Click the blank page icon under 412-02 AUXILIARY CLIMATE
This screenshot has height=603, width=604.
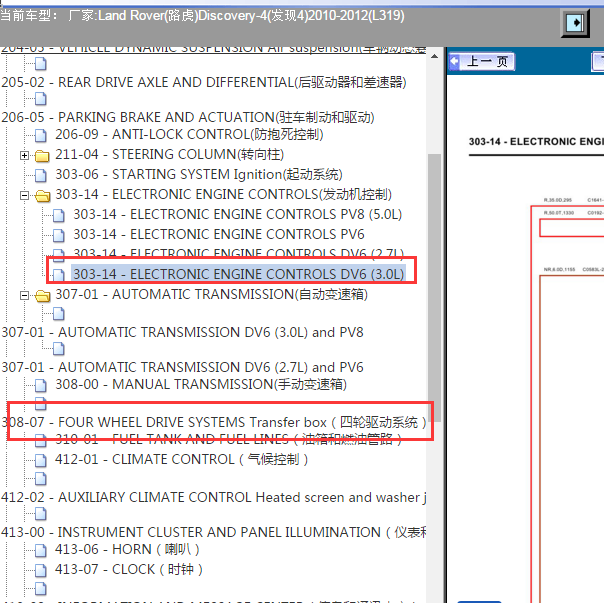click(40, 514)
